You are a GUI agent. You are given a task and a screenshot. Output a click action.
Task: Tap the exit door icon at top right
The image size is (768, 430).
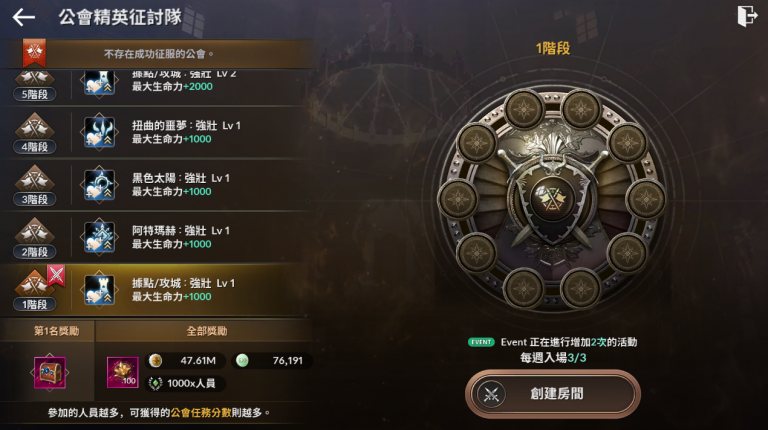click(747, 16)
